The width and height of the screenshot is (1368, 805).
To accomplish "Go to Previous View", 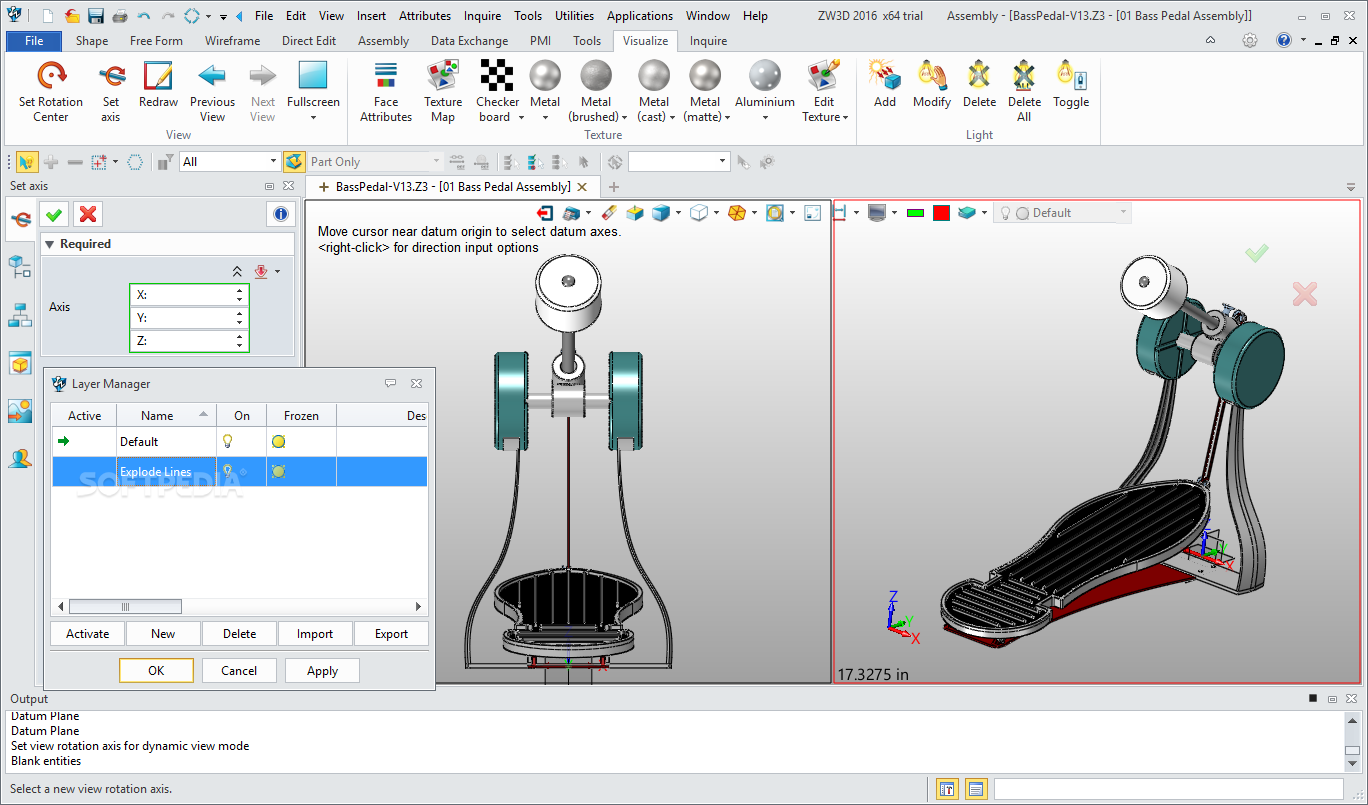I will 212,92.
